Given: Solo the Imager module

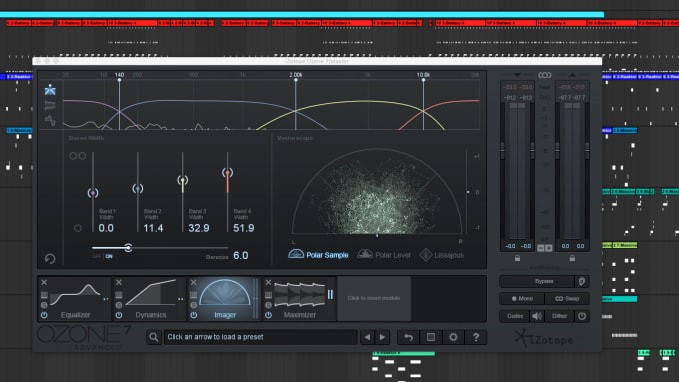Looking at the screenshot, I should pyautogui.click(x=194, y=305).
